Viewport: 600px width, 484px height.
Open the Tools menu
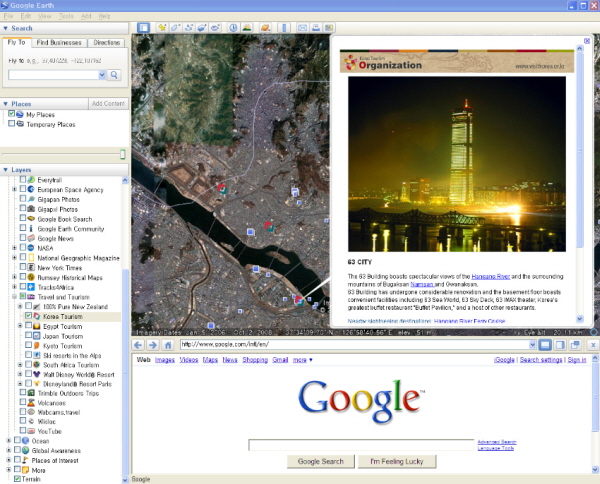click(66, 16)
